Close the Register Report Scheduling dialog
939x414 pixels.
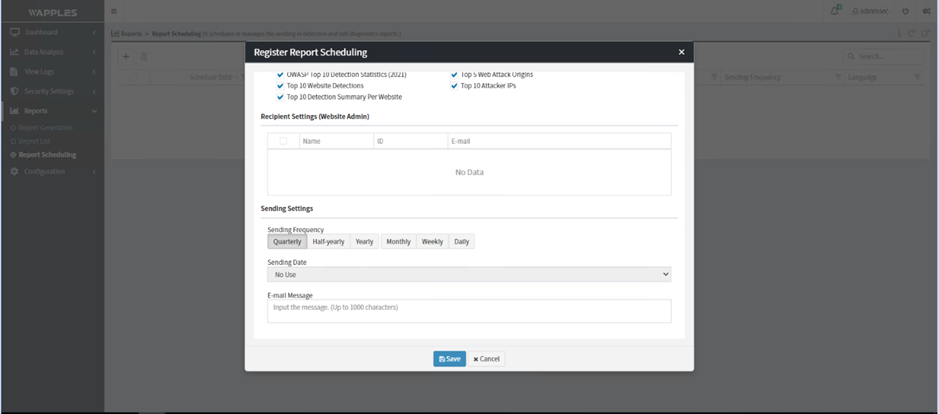click(681, 52)
